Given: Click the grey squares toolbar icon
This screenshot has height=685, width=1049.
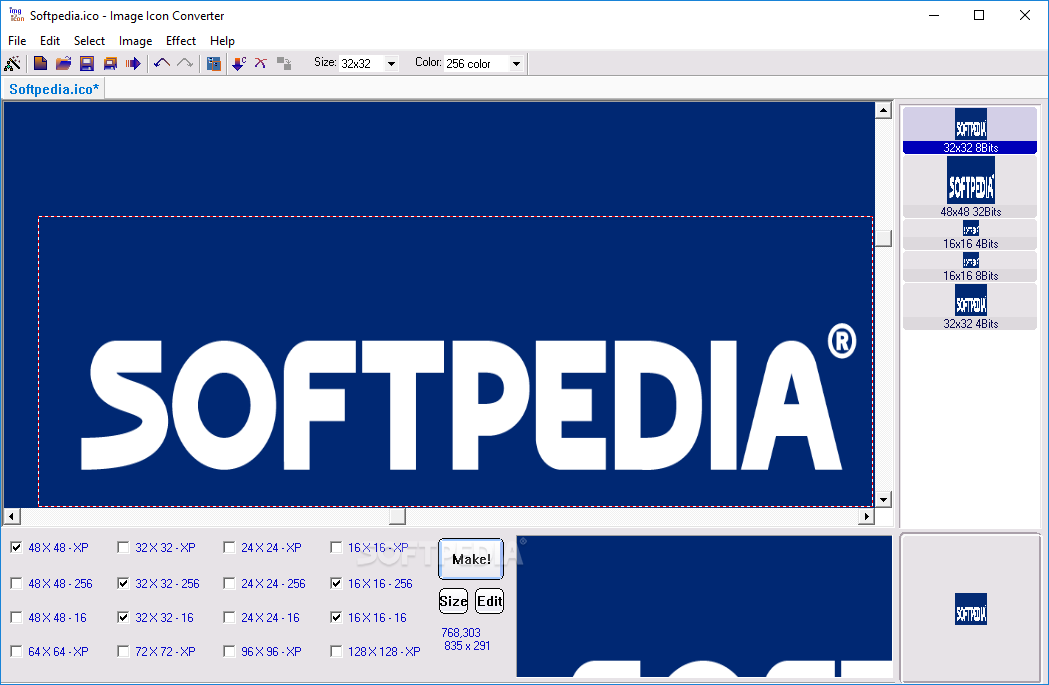Looking at the screenshot, I should (284, 64).
